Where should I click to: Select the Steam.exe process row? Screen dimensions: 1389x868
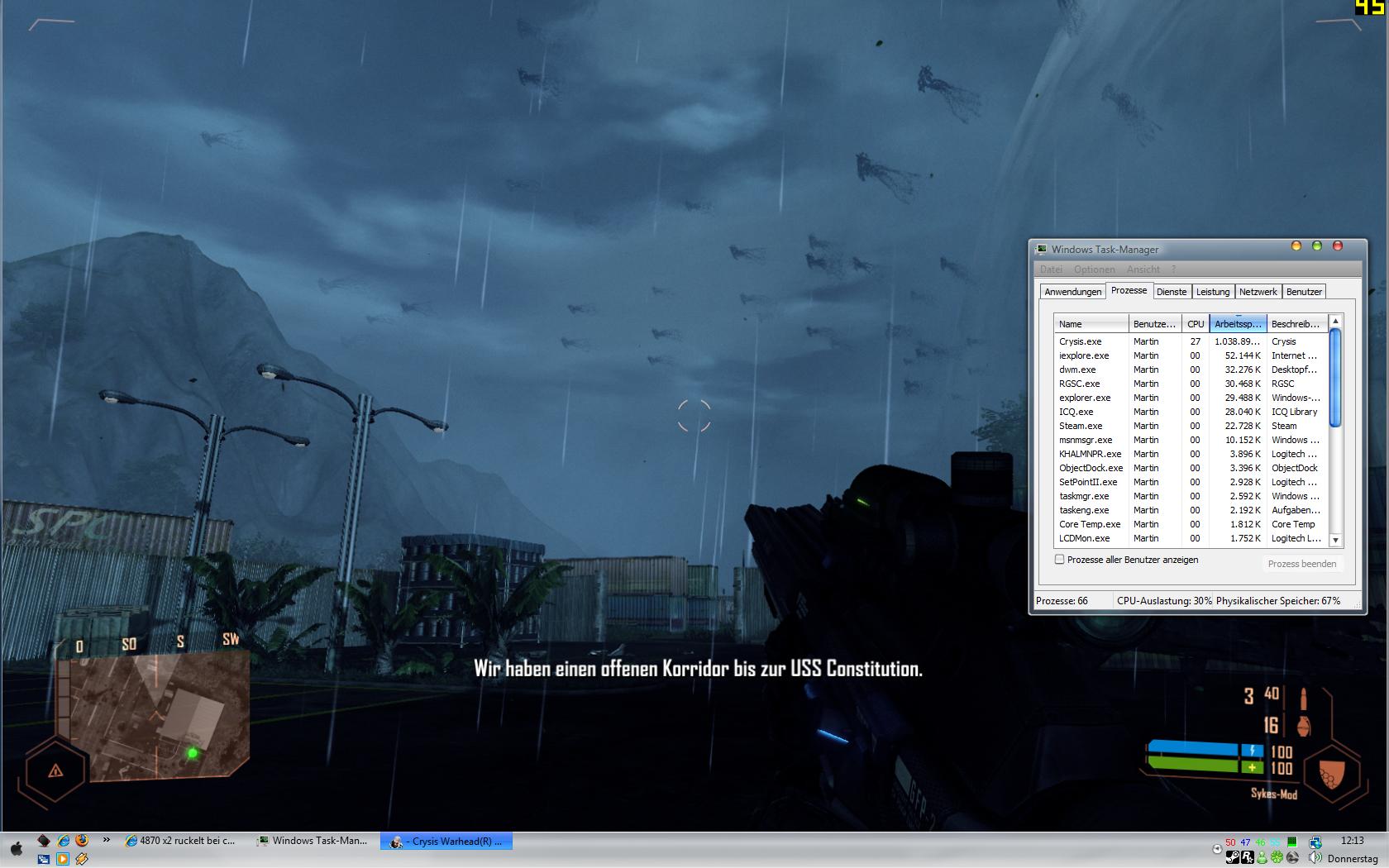coord(1191,426)
